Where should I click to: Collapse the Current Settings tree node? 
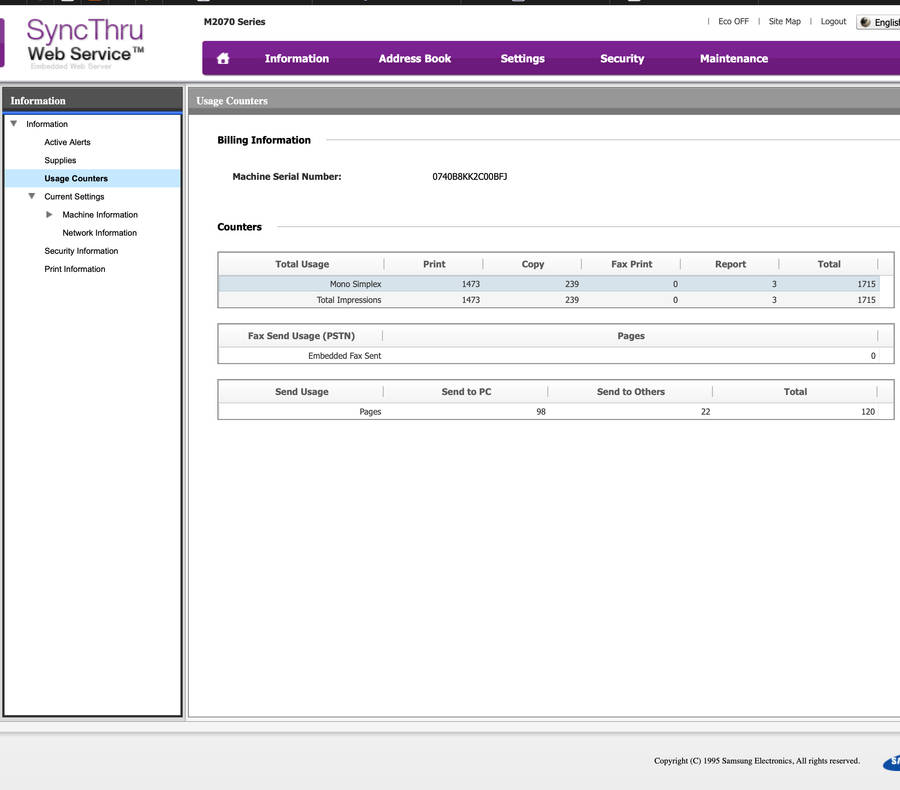point(32,197)
